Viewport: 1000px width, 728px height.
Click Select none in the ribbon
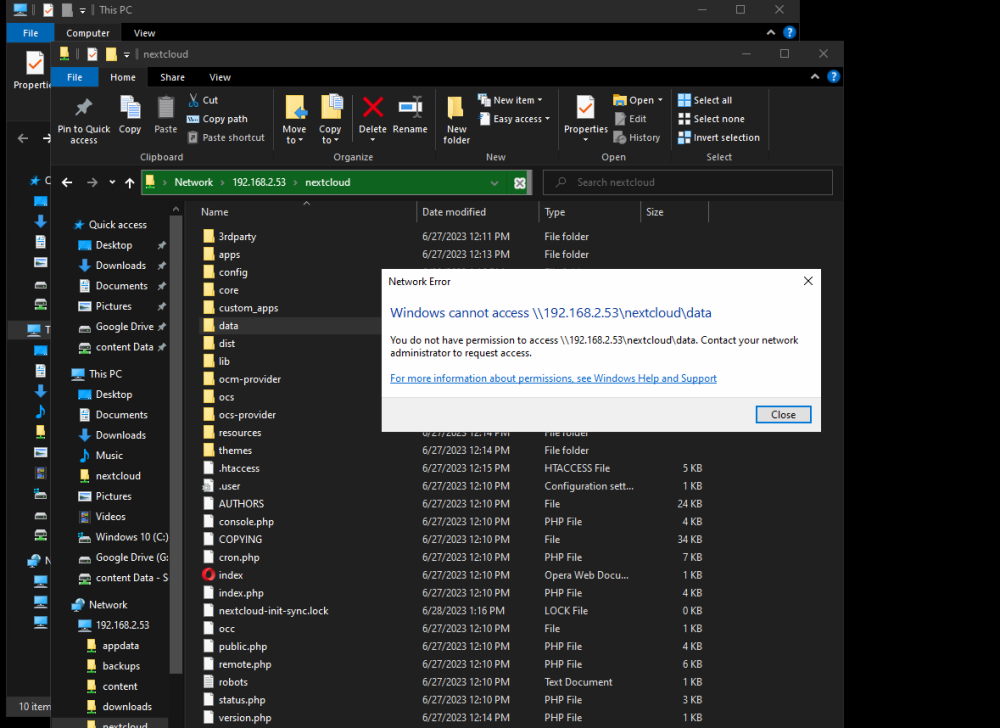711,119
